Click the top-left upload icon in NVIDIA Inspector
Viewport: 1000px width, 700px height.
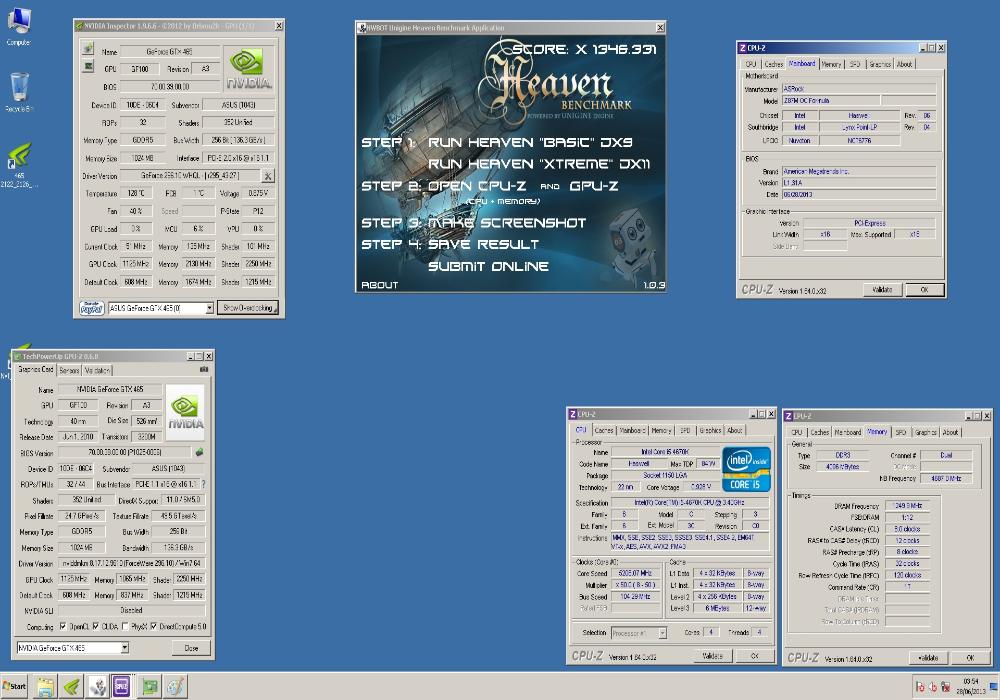(87, 48)
